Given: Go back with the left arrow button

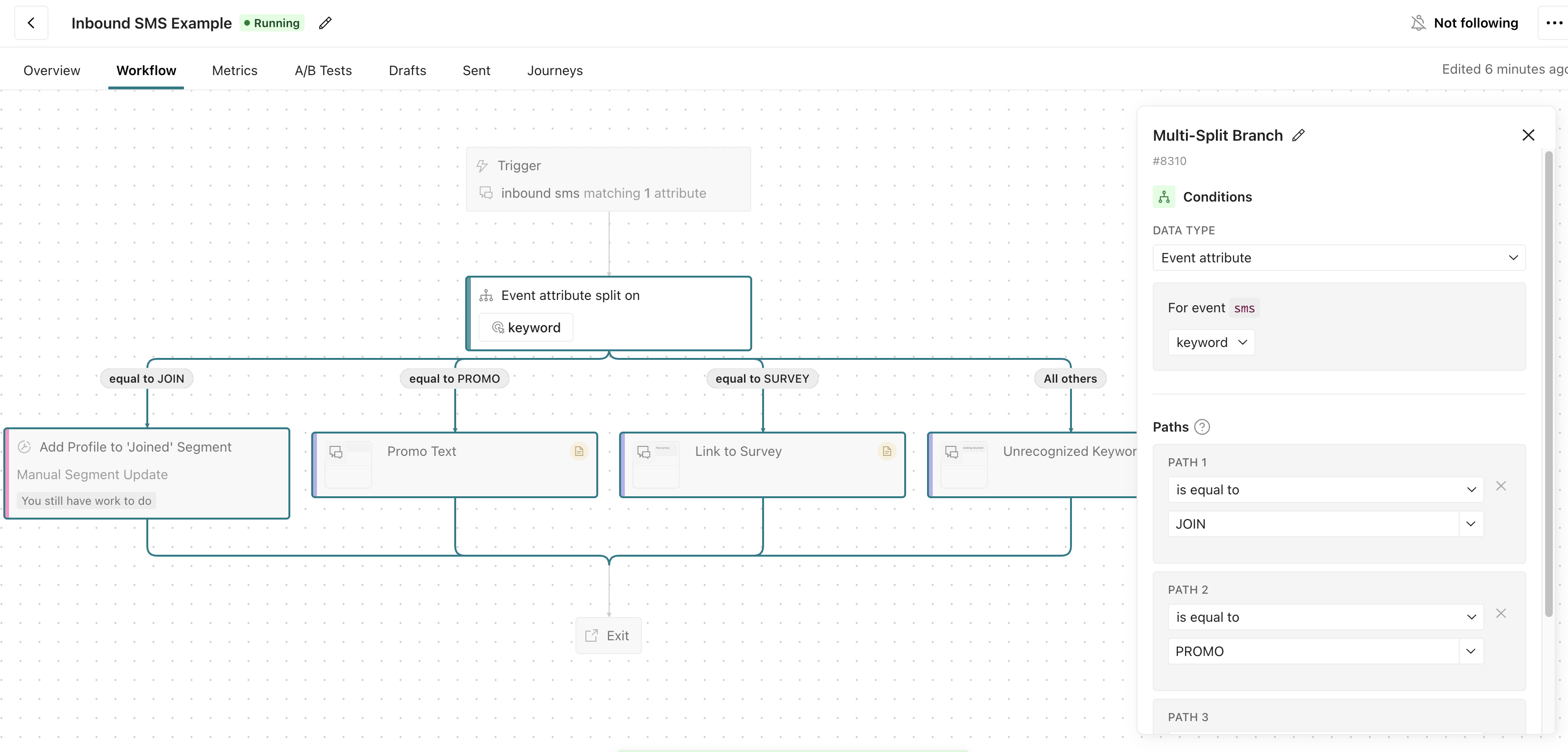Looking at the screenshot, I should [31, 23].
